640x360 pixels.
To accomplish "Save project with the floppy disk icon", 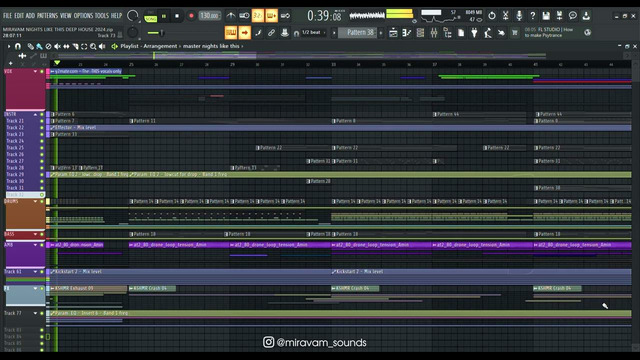I will pyautogui.click(x=546, y=16).
